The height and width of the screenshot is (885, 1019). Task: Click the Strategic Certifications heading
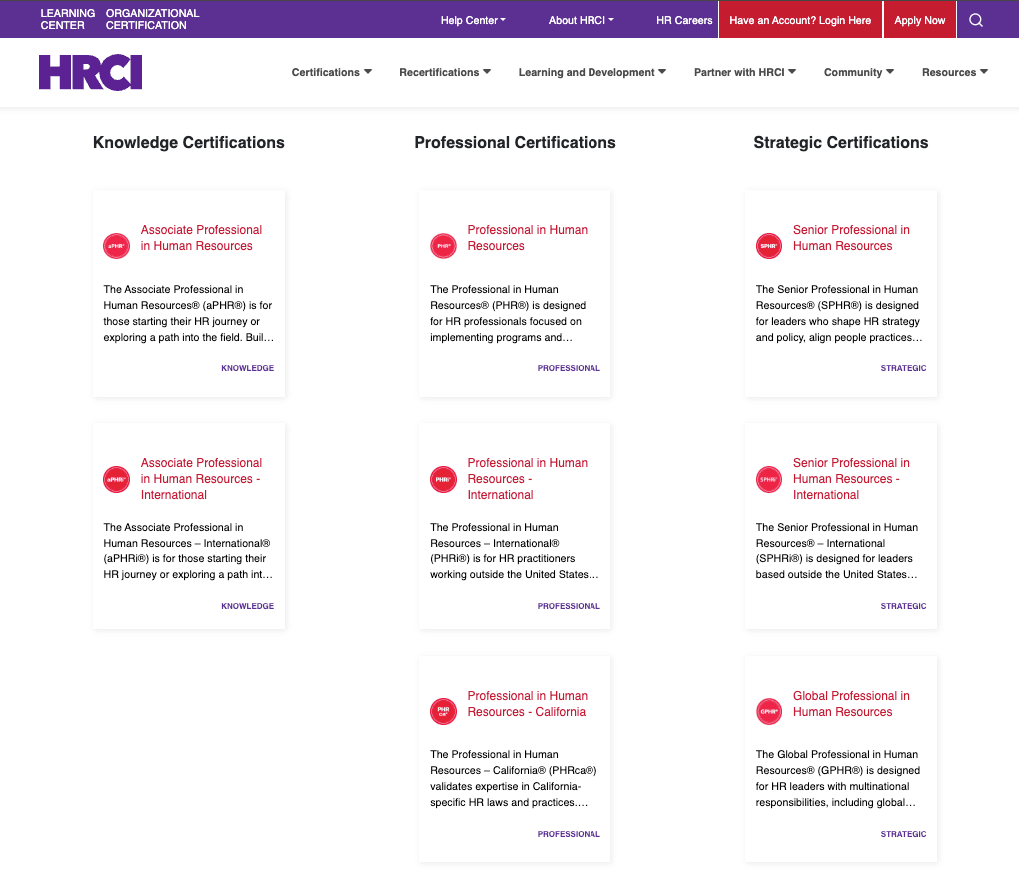[840, 142]
